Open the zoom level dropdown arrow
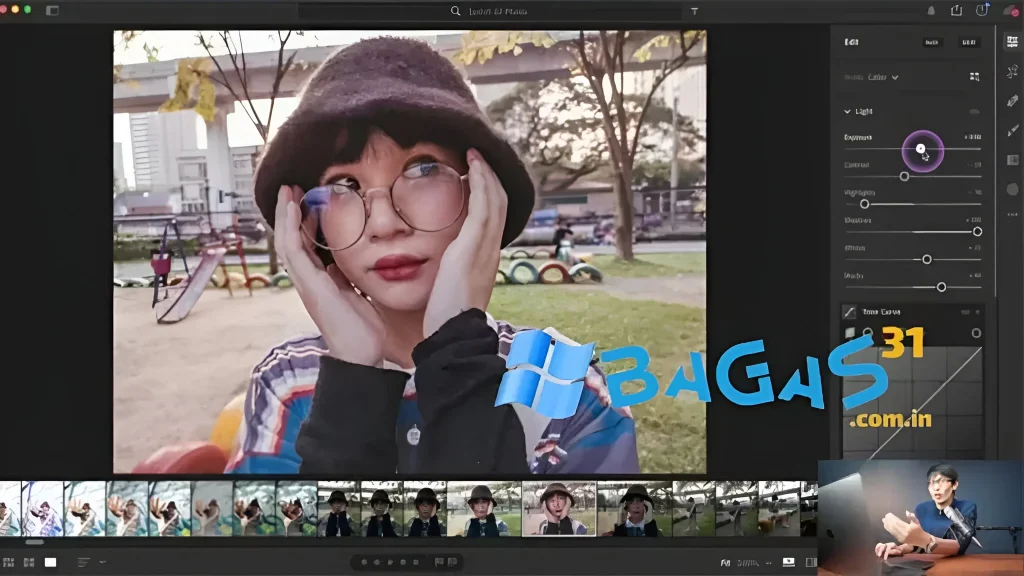The height and width of the screenshot is (576, 1024). (769, 562)
